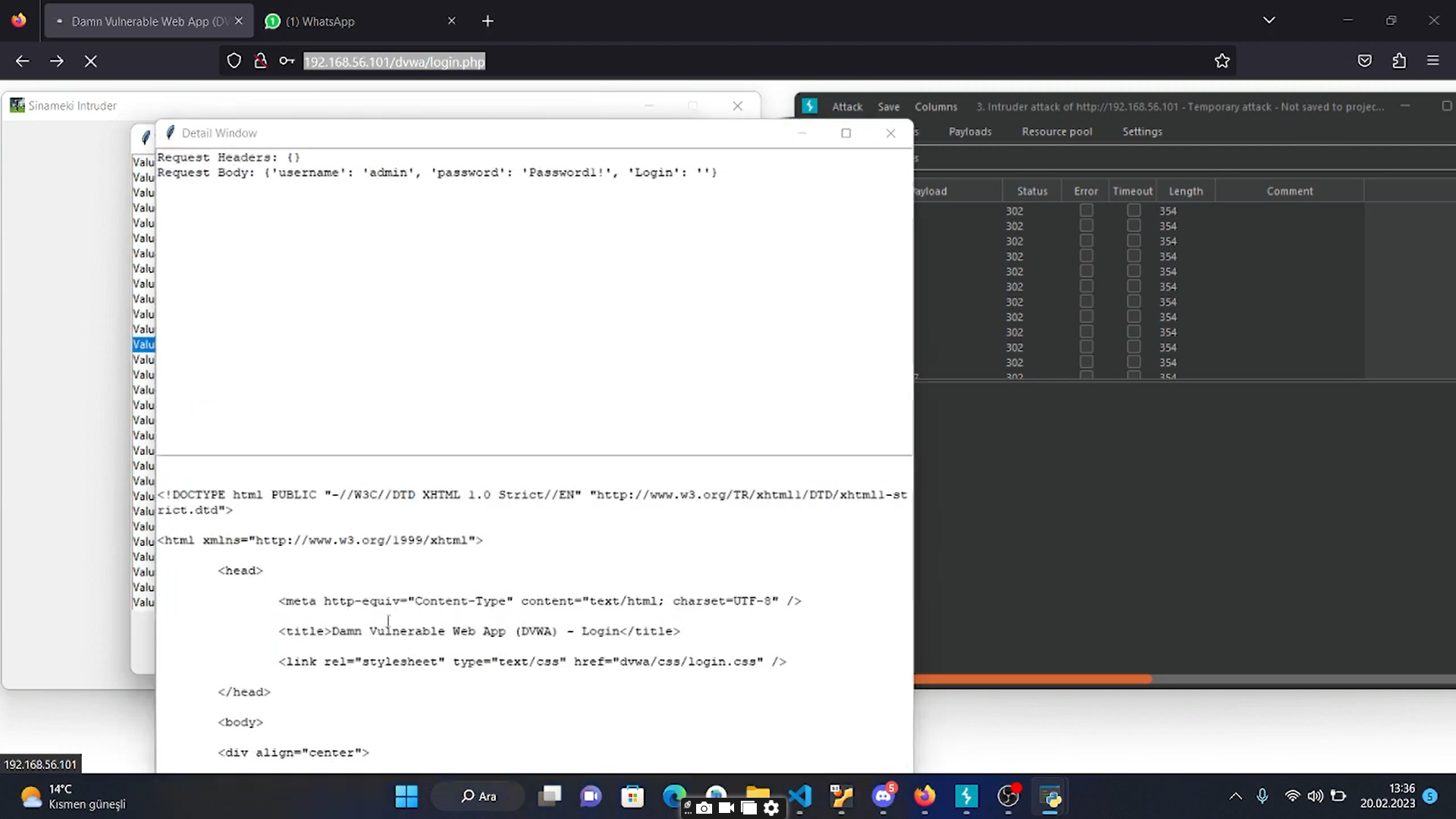Click the Attack menu in Intruder
Image resolution: width=1456 pixels, height=819 pixels.
[846, 106]
